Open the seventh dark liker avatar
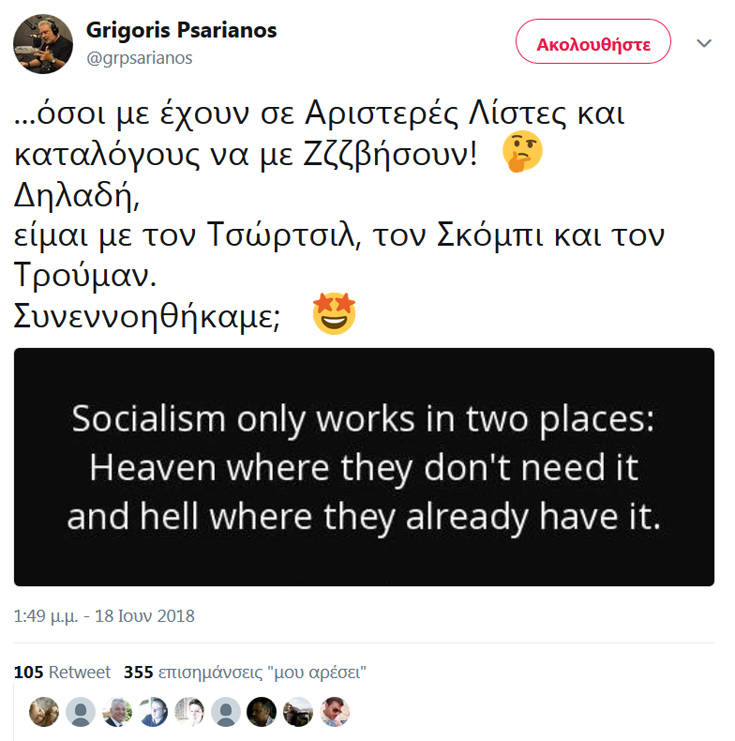 pyautogui.click(x=261, y=712)
